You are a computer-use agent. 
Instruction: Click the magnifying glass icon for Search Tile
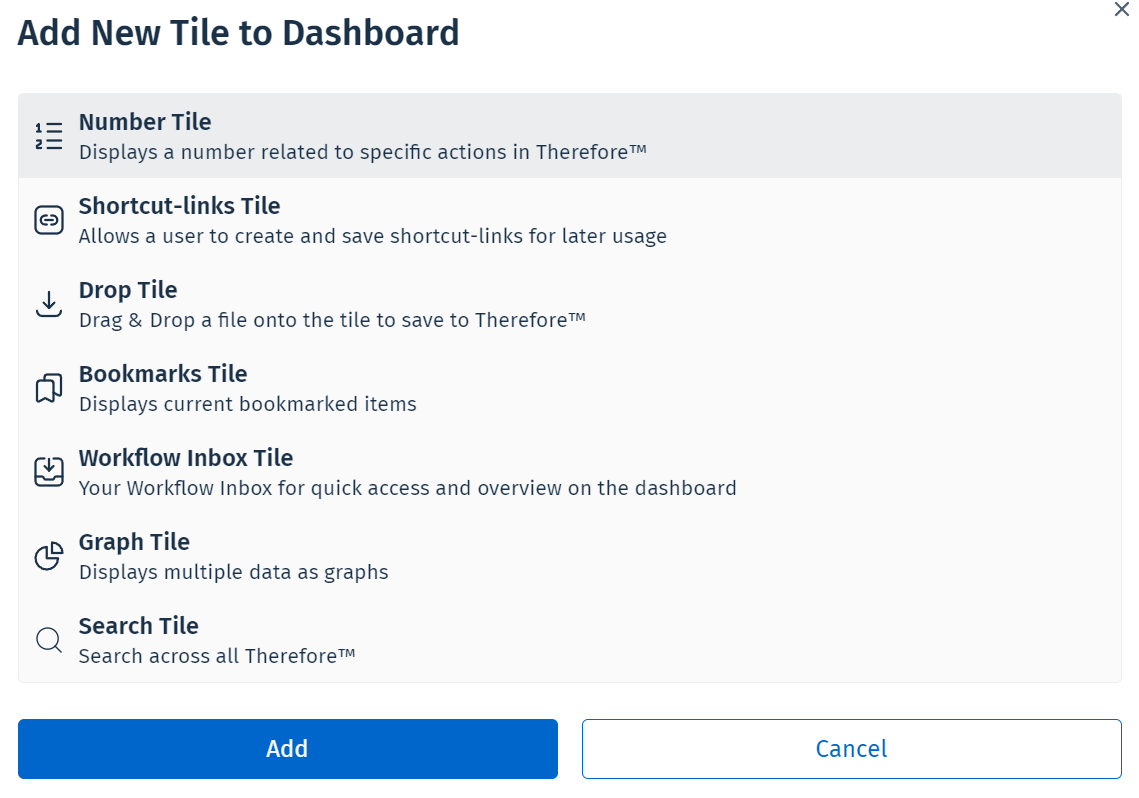tap(49, 640)
